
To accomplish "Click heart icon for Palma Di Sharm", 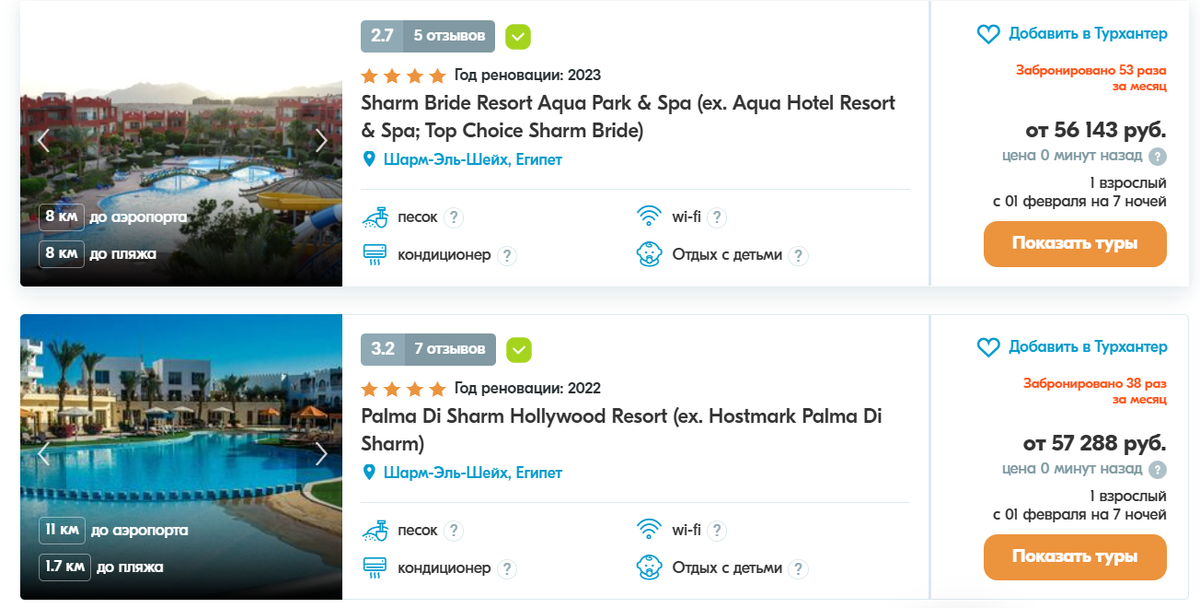I will (988, 347).
